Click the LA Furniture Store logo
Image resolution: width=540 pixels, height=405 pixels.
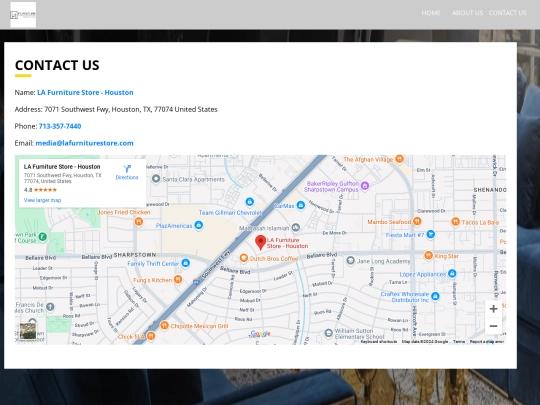23,14
